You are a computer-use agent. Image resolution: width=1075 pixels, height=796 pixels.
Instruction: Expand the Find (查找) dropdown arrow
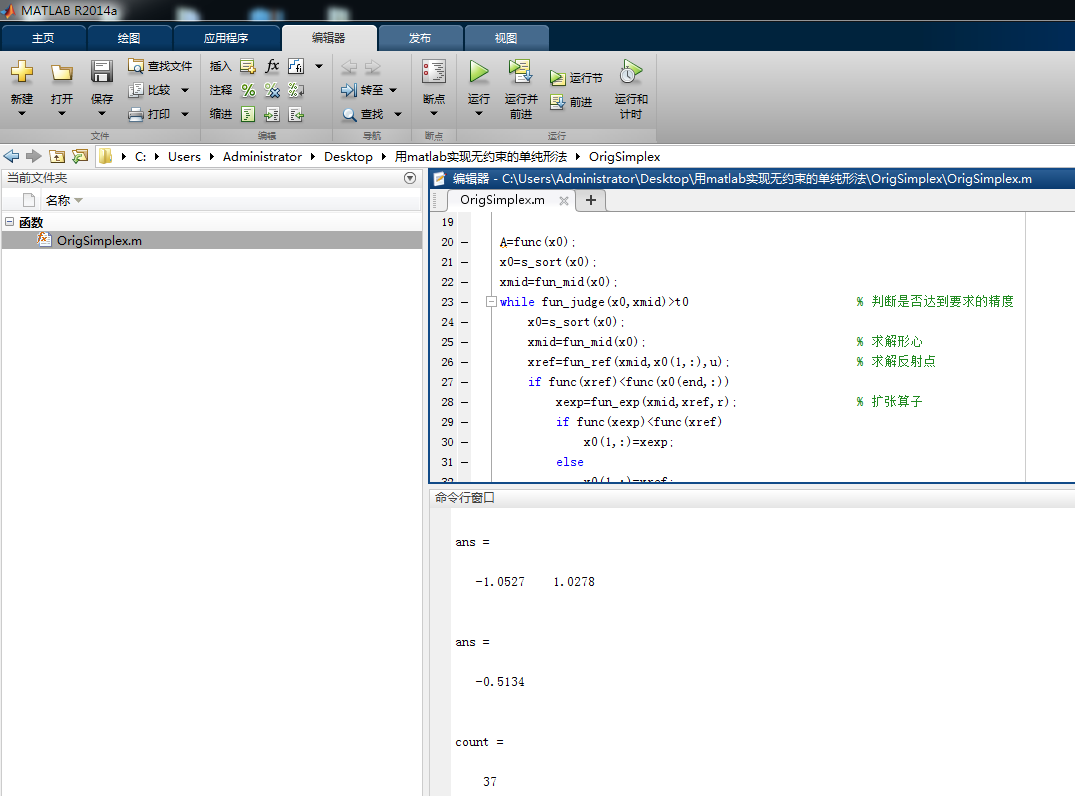398,114
